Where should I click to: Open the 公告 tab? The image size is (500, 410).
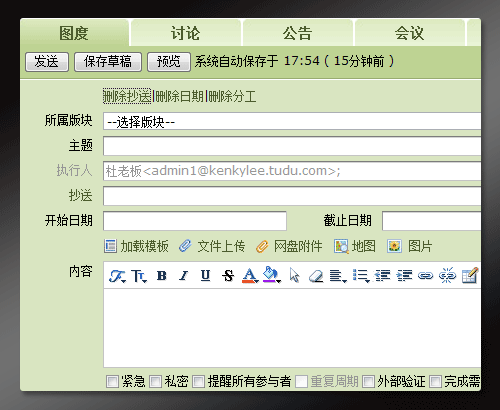[298, 33]
